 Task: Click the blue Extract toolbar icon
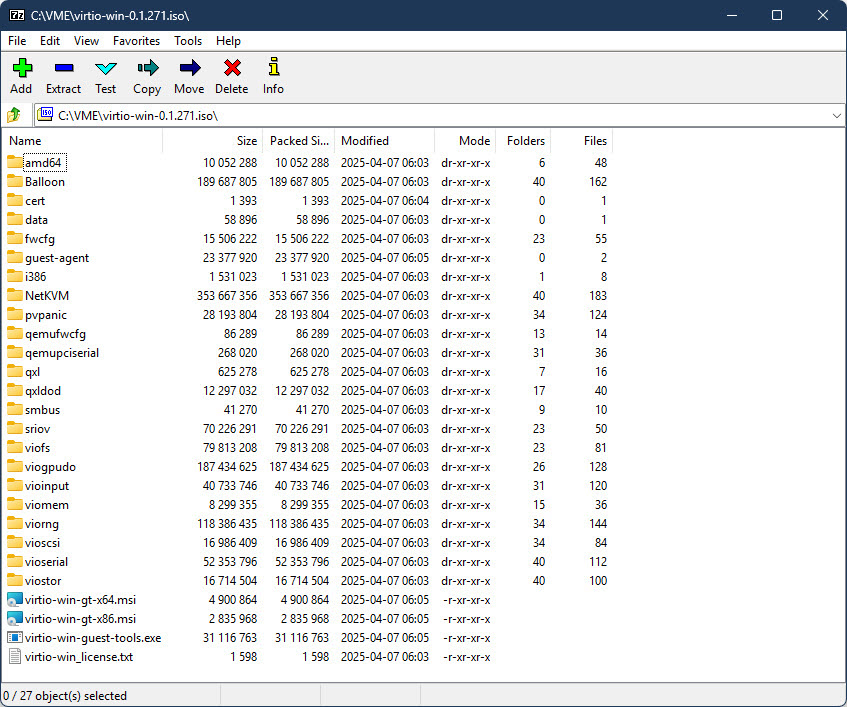point(63,69)
